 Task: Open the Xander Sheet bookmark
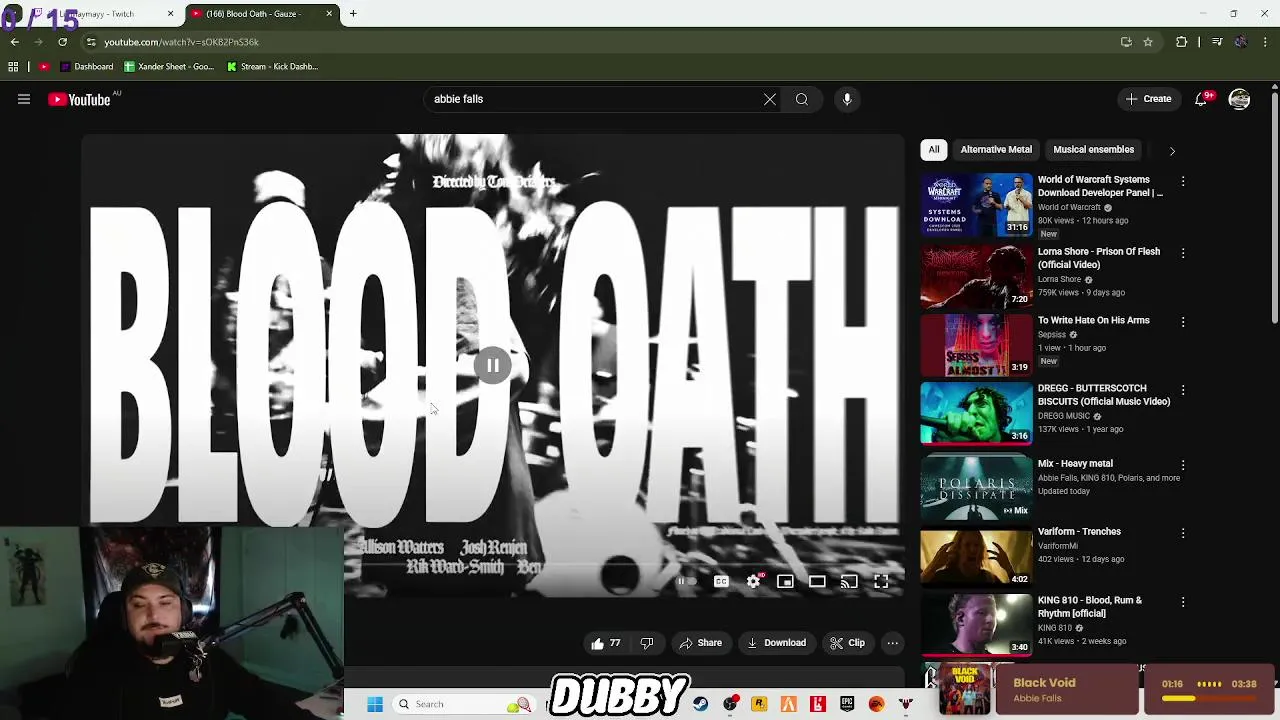point(169,67)
